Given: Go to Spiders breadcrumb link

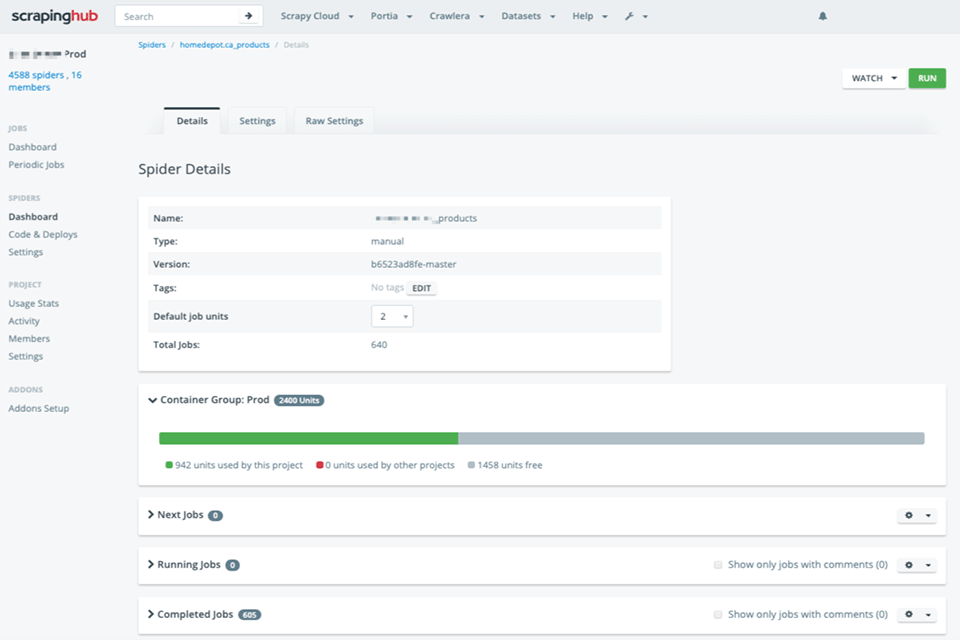Looking at the screenshot, I should click(x=152, y=45).
